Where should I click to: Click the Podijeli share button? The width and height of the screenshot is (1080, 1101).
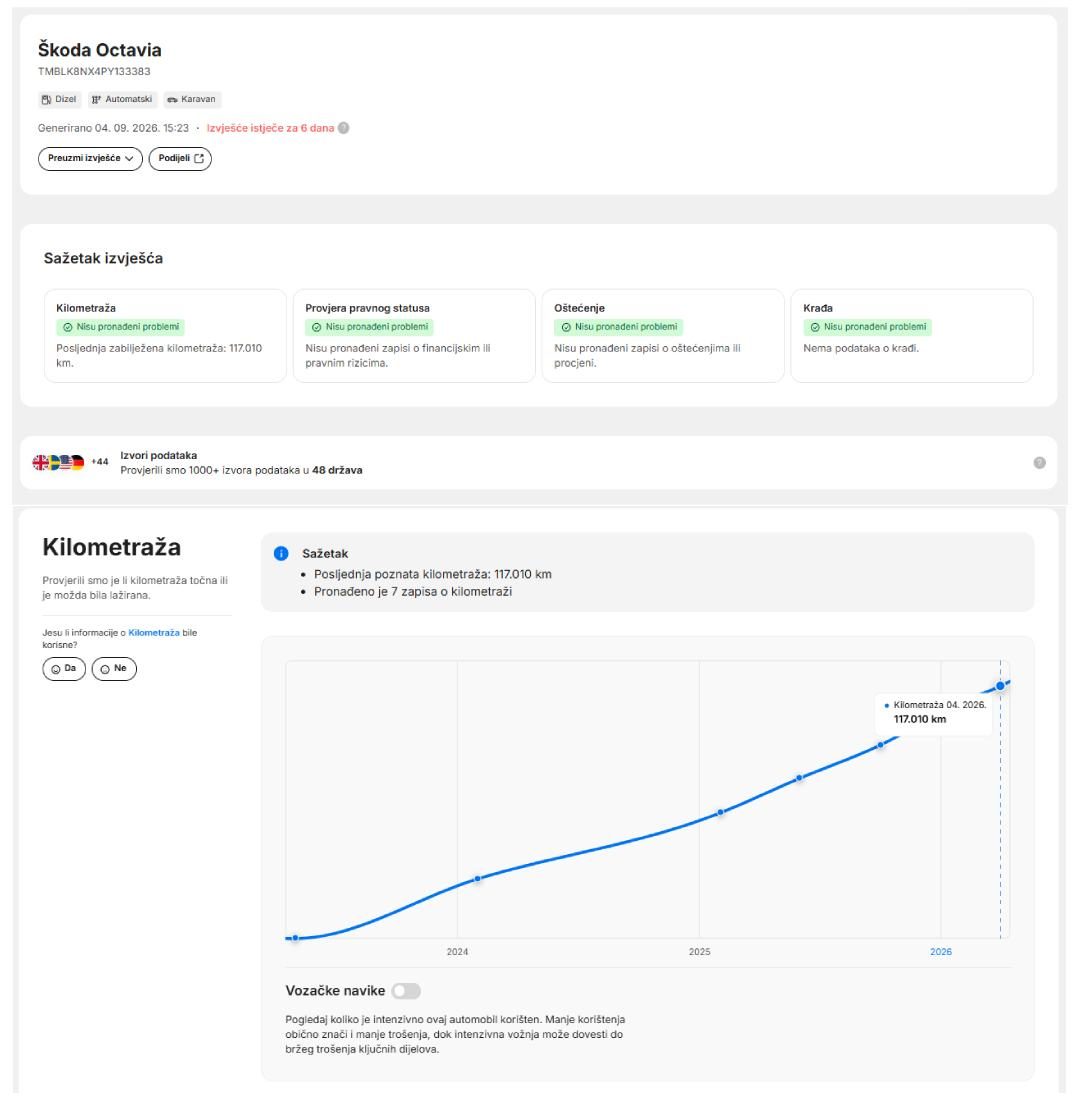click(x=180, y=159)
